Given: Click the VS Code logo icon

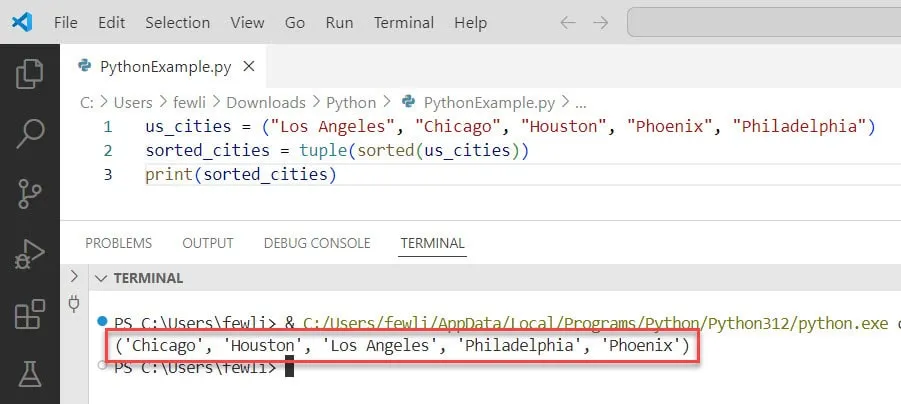Looking at the screenshot, I should (x=23, y=22).
